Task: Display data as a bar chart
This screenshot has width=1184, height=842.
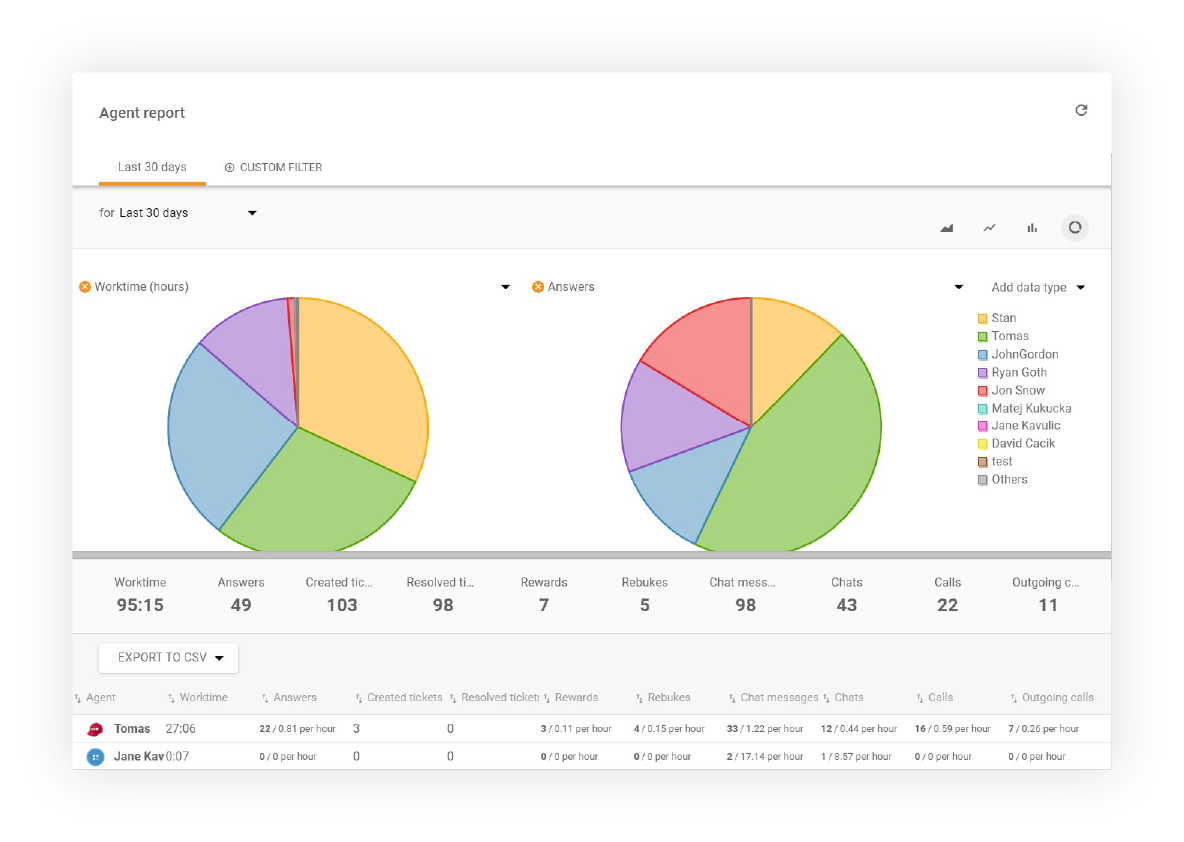Action: pos(1032,227)
